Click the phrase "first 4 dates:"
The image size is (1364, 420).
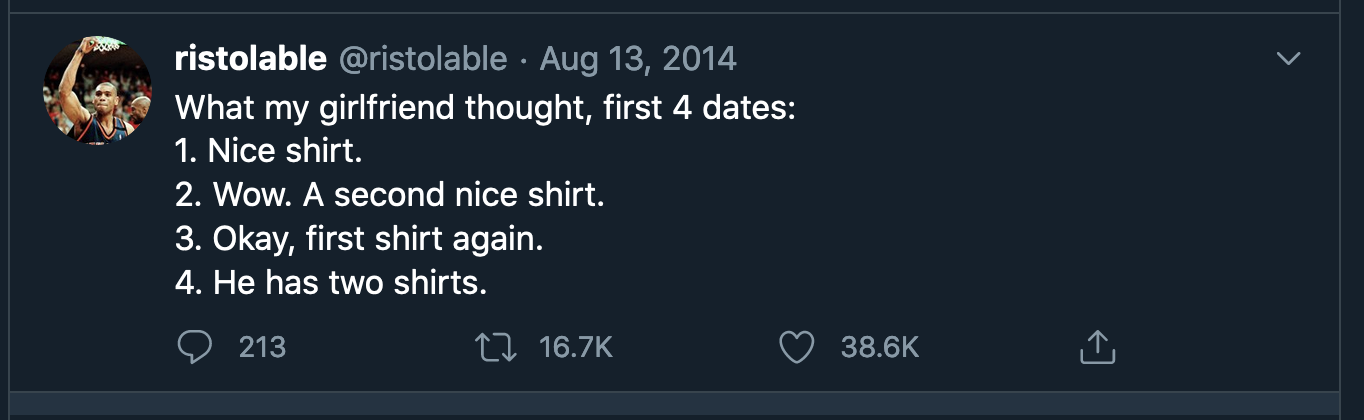(699, 106)
